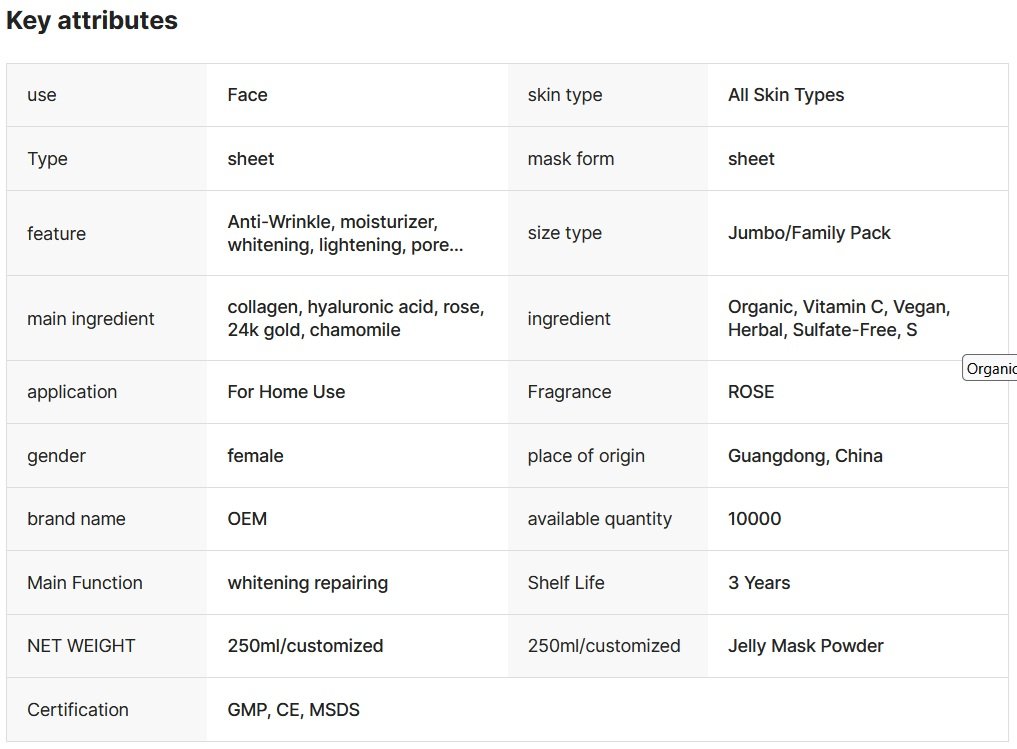Select the "OEM" brand name value
This screenshot has height=749, width=1017.
coord(247,519)
